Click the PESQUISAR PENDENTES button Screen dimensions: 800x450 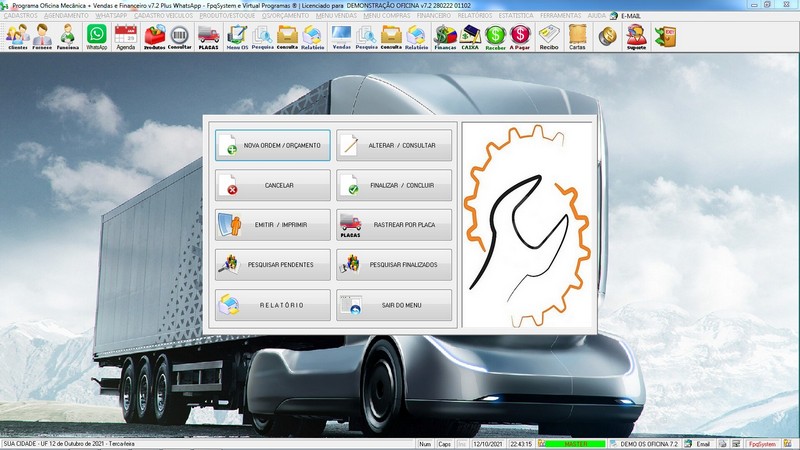pos(272,265)
